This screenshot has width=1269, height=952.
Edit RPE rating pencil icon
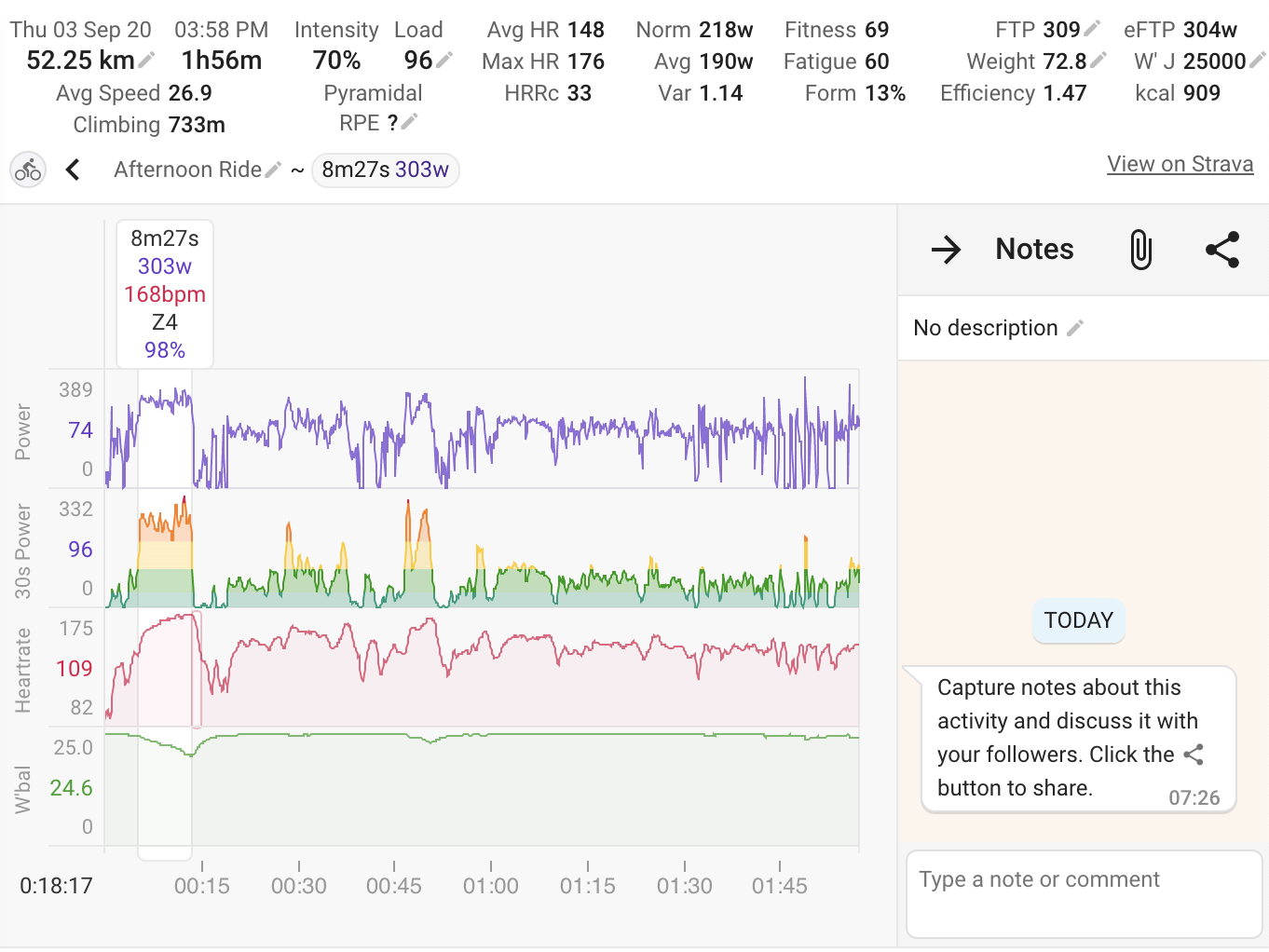tap(409, 122)
